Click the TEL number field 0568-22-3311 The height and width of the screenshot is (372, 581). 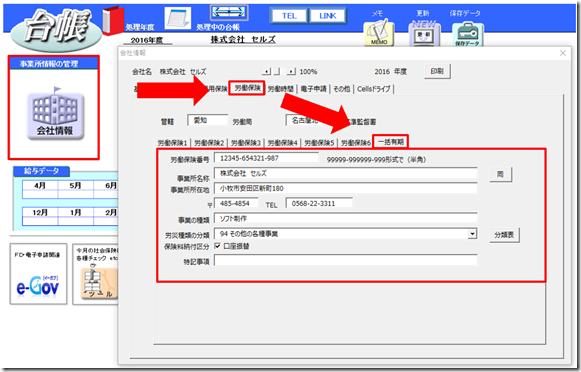[x=319, y=203]
